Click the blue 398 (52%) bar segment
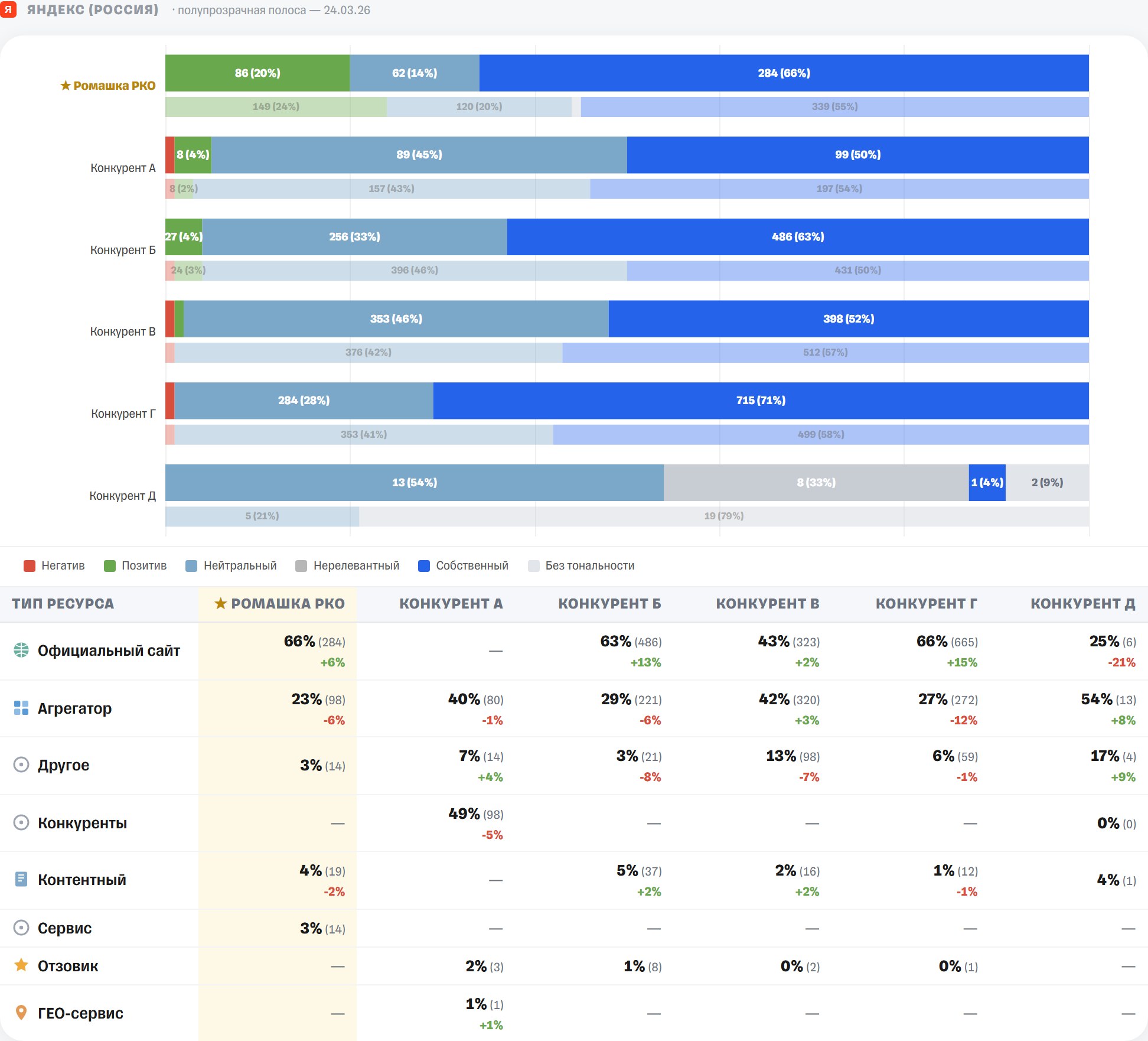 [849, 319]
